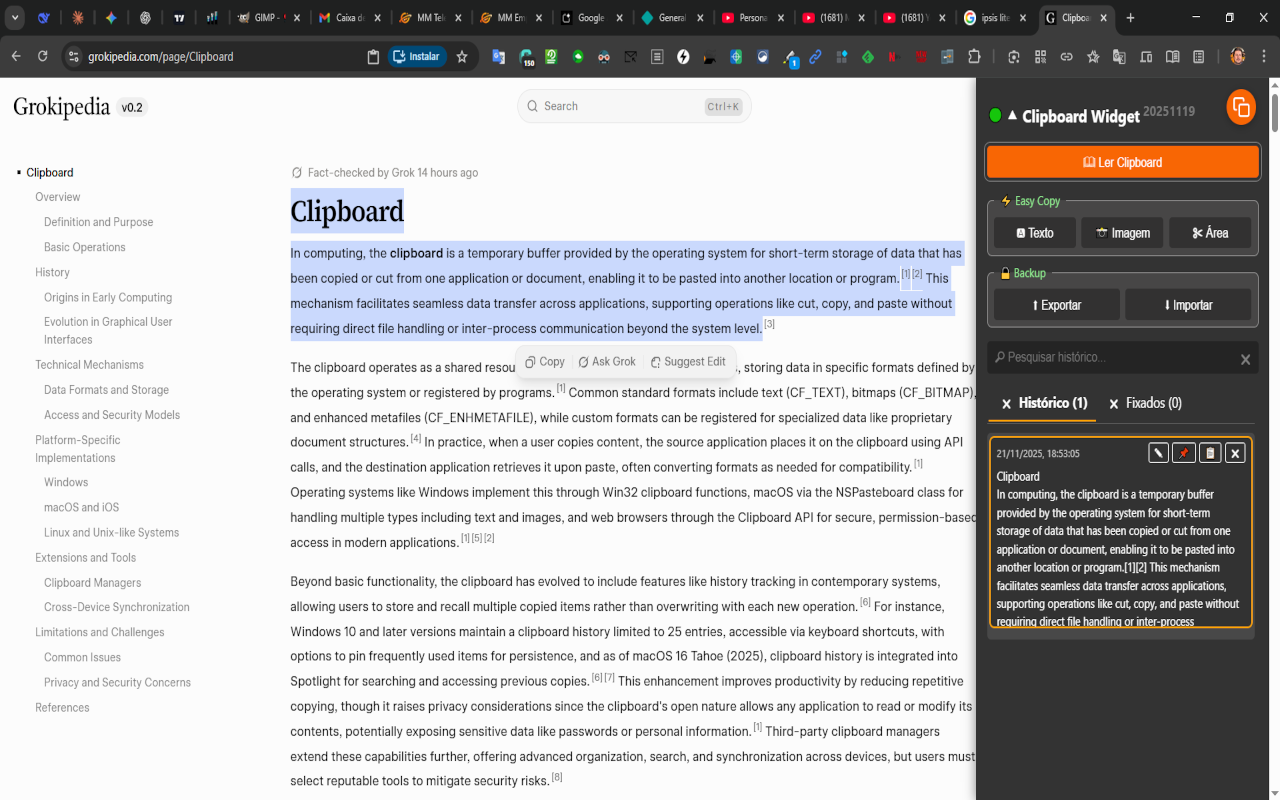The width and height of the screenshot is (1280, 800).
Task: Open Cross-Device Synchronization sidebar link
Action: pos(117,607)
